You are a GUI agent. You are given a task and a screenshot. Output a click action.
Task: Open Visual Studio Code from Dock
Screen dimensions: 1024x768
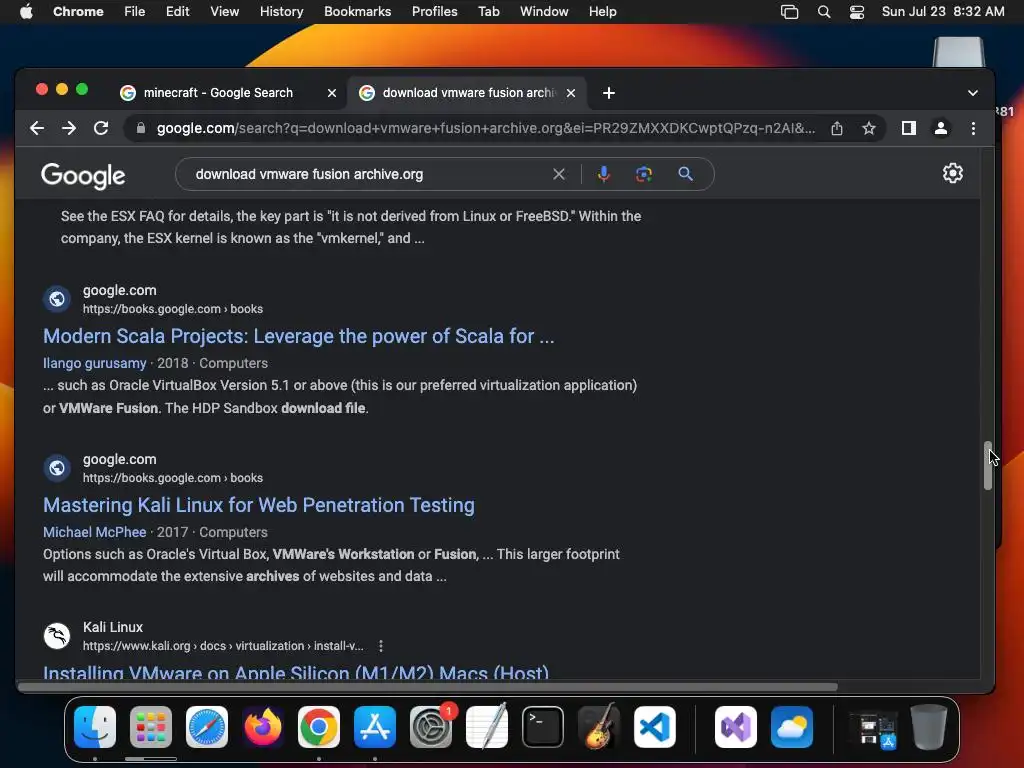point(654,727)
